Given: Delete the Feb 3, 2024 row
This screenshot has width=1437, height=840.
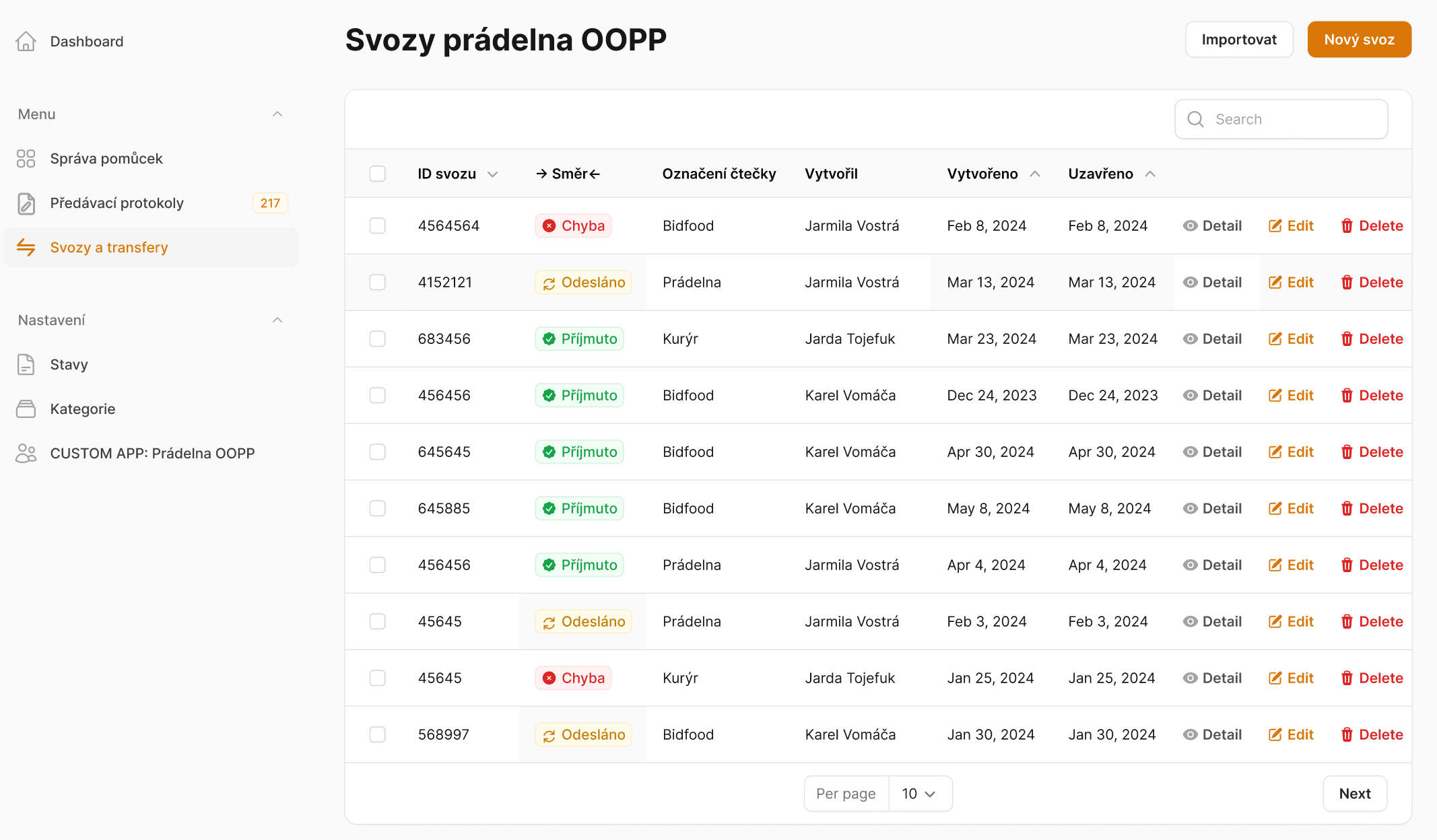Looking at the screenshot, I should point(1372,621).
